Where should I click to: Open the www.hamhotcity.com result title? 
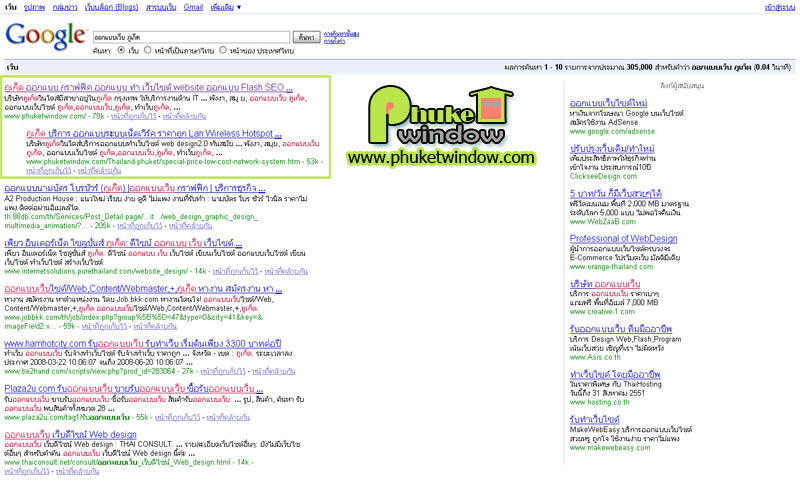pyautogui.click(x=142, y=343)
